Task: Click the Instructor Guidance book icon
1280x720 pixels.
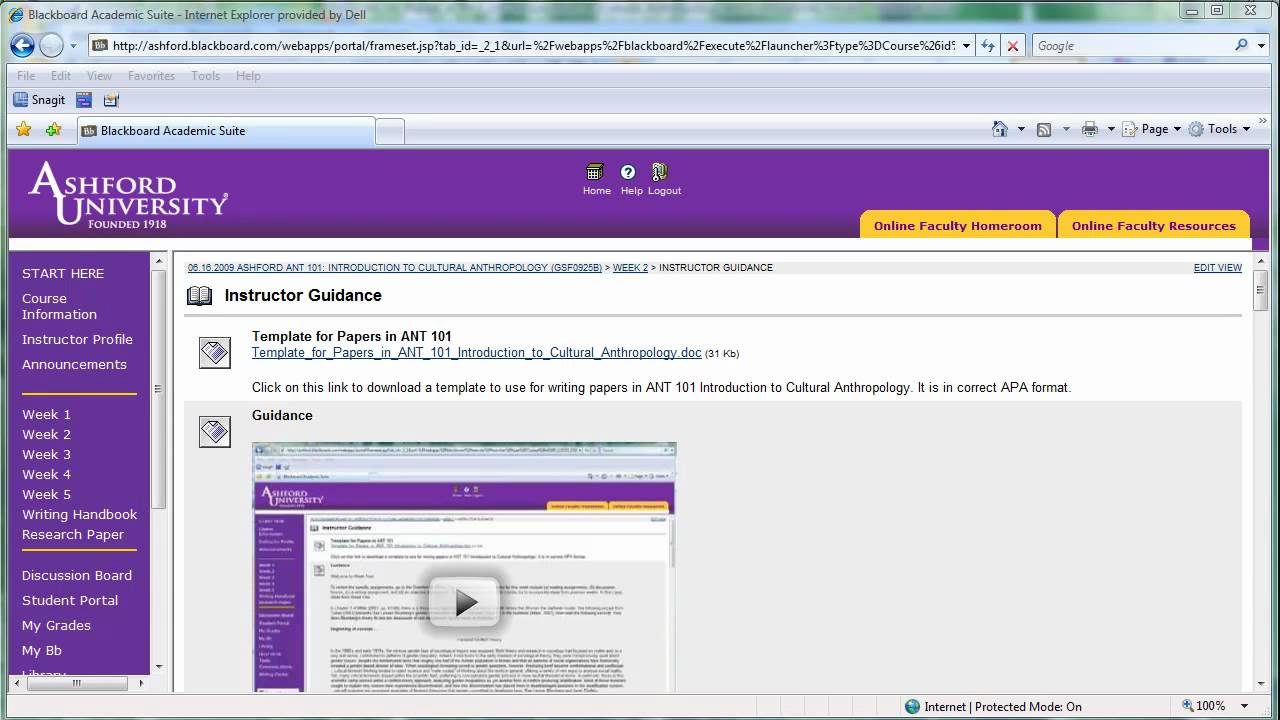Action: click(x=200, y=296)
